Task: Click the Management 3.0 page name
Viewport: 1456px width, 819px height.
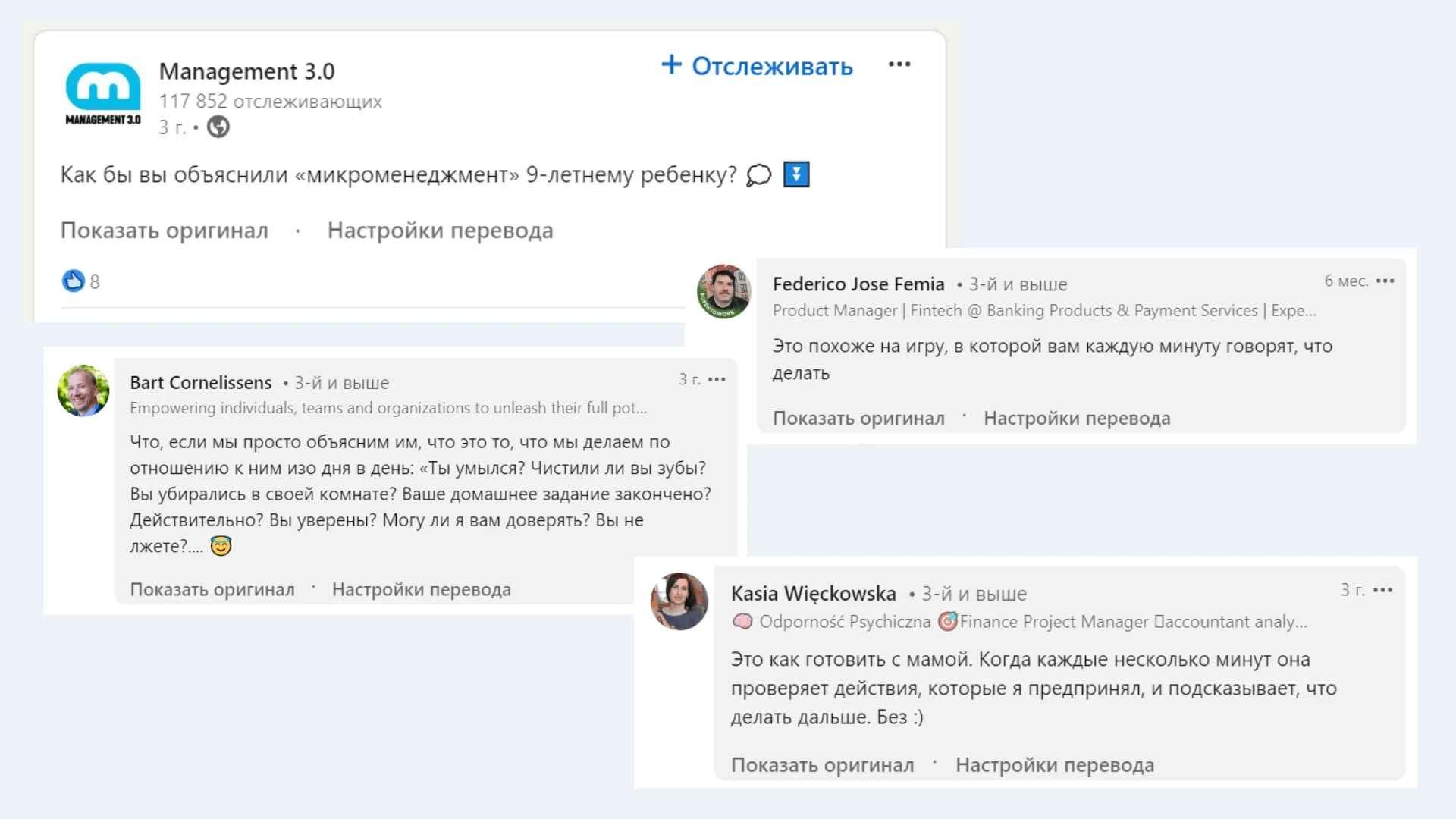Action: pyautogui.click(x=246, y=71)
